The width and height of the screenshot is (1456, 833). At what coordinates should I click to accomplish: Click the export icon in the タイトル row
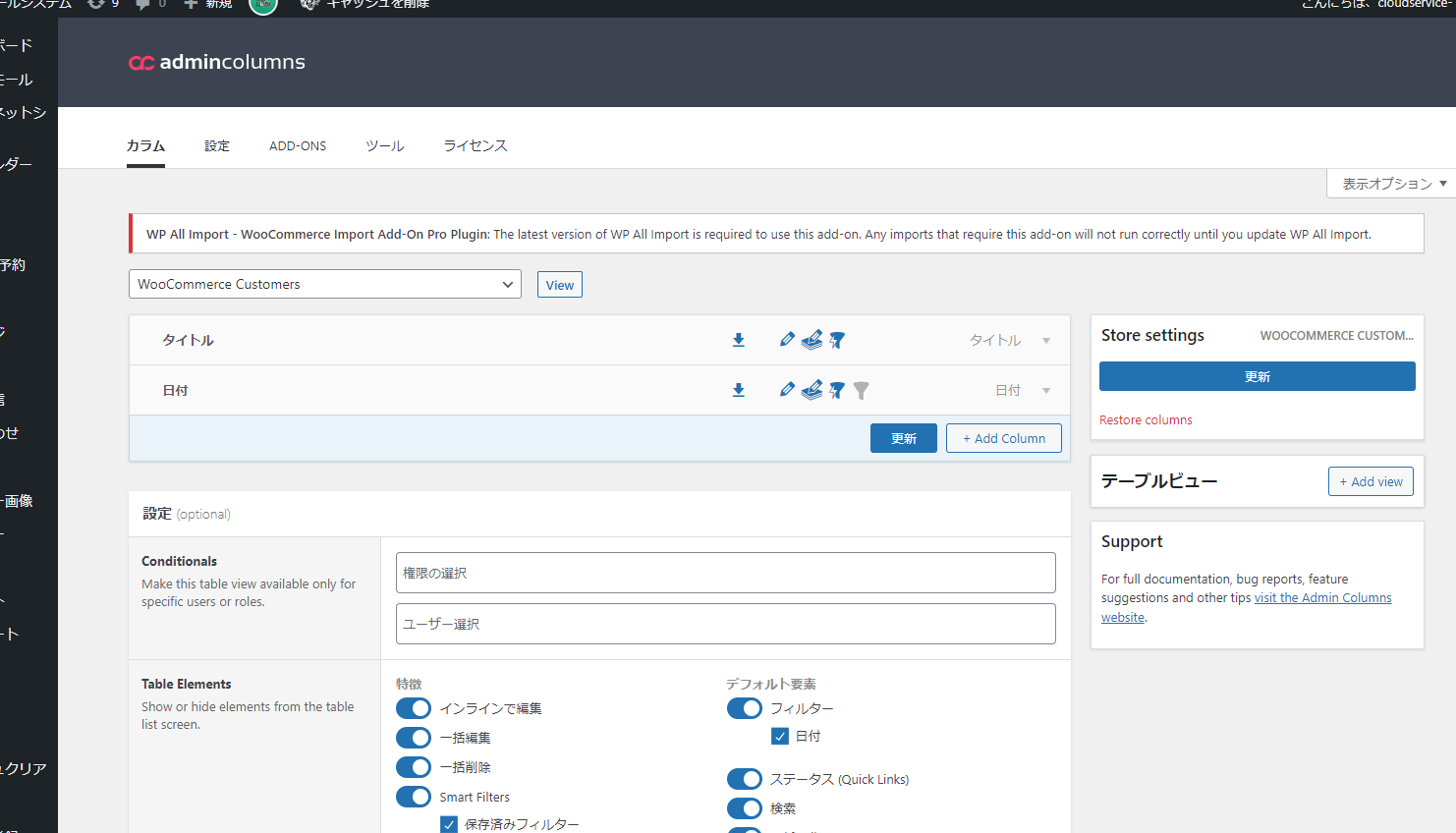(x=739, y=340)
